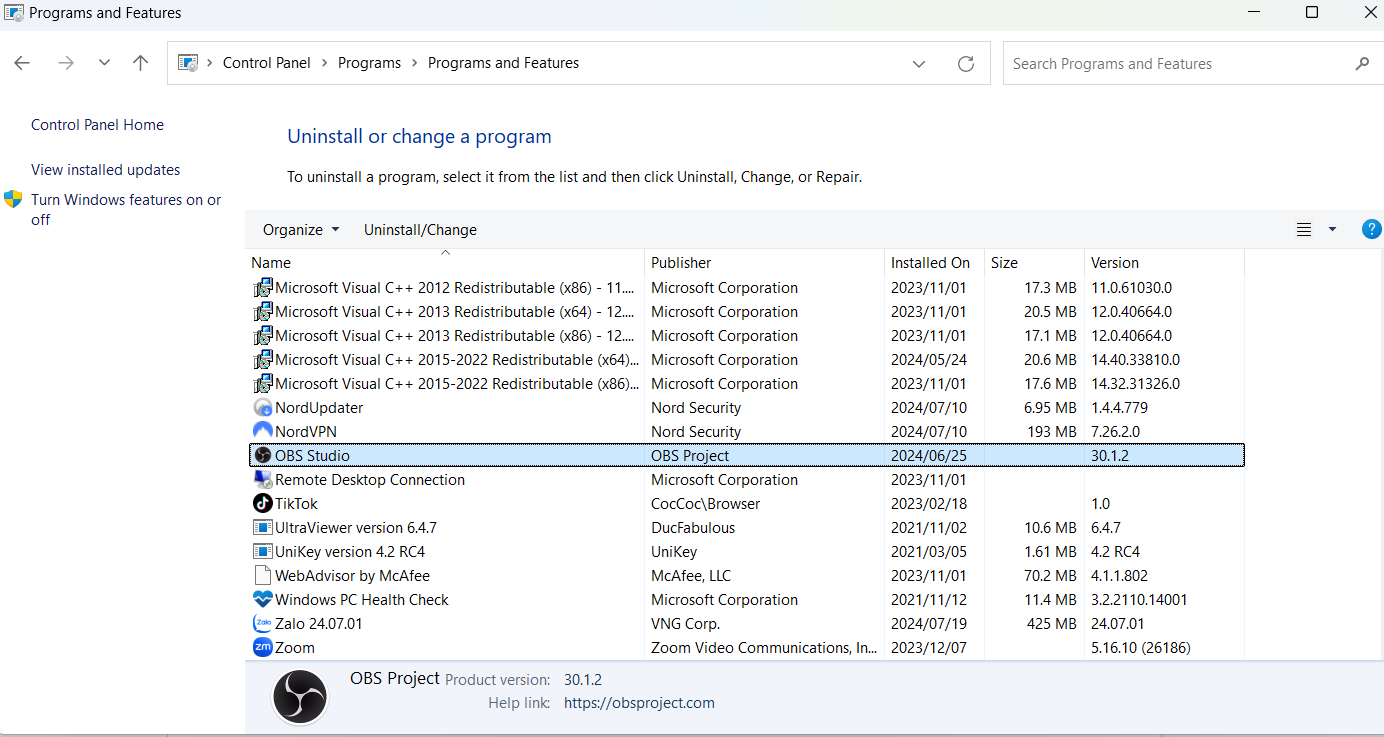This screenshot has width=1384, height=737.
Task: Click the UltraViewer version 6.4.7 icon
Action: [x=263, y=528]
